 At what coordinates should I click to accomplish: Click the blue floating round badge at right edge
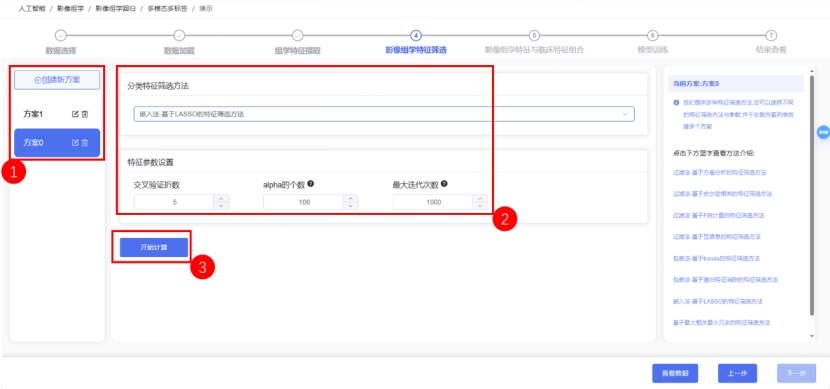coord(823,132)
